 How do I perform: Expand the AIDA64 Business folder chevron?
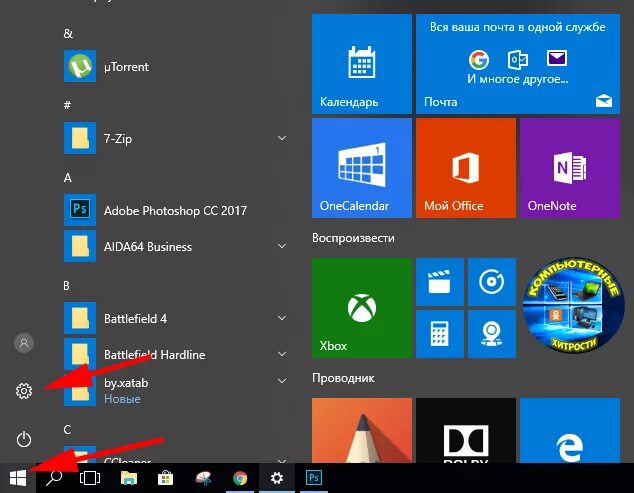click(282, 246)
